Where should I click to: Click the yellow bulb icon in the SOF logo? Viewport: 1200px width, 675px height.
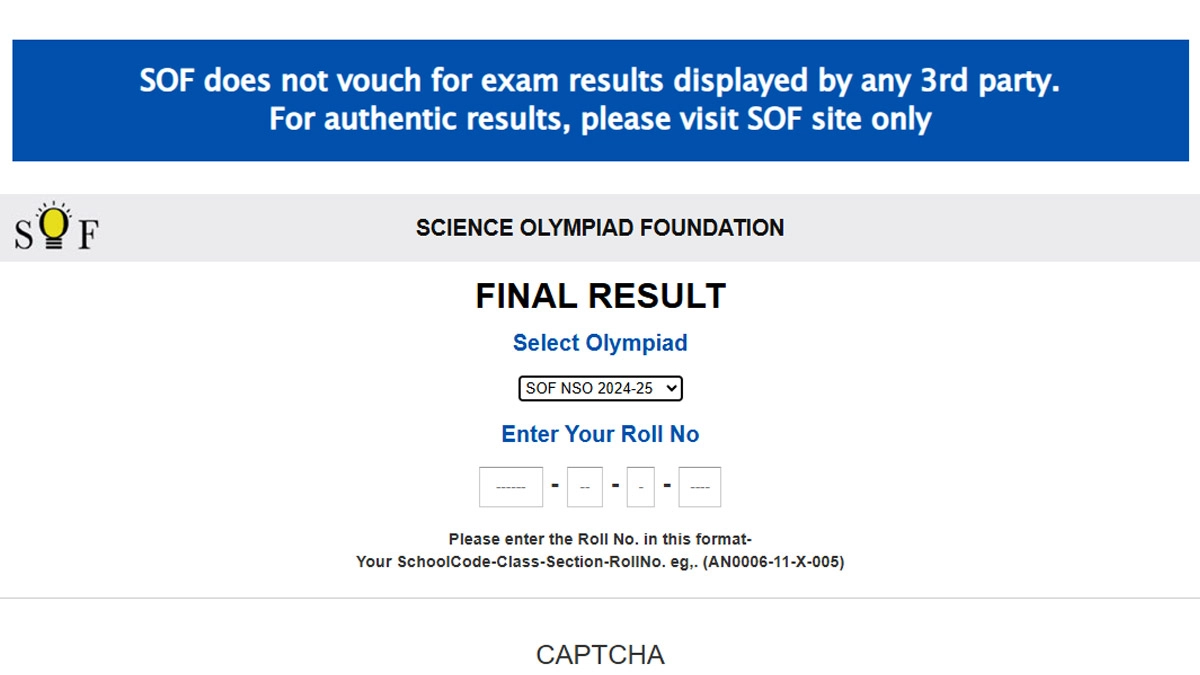coord(55,222)
